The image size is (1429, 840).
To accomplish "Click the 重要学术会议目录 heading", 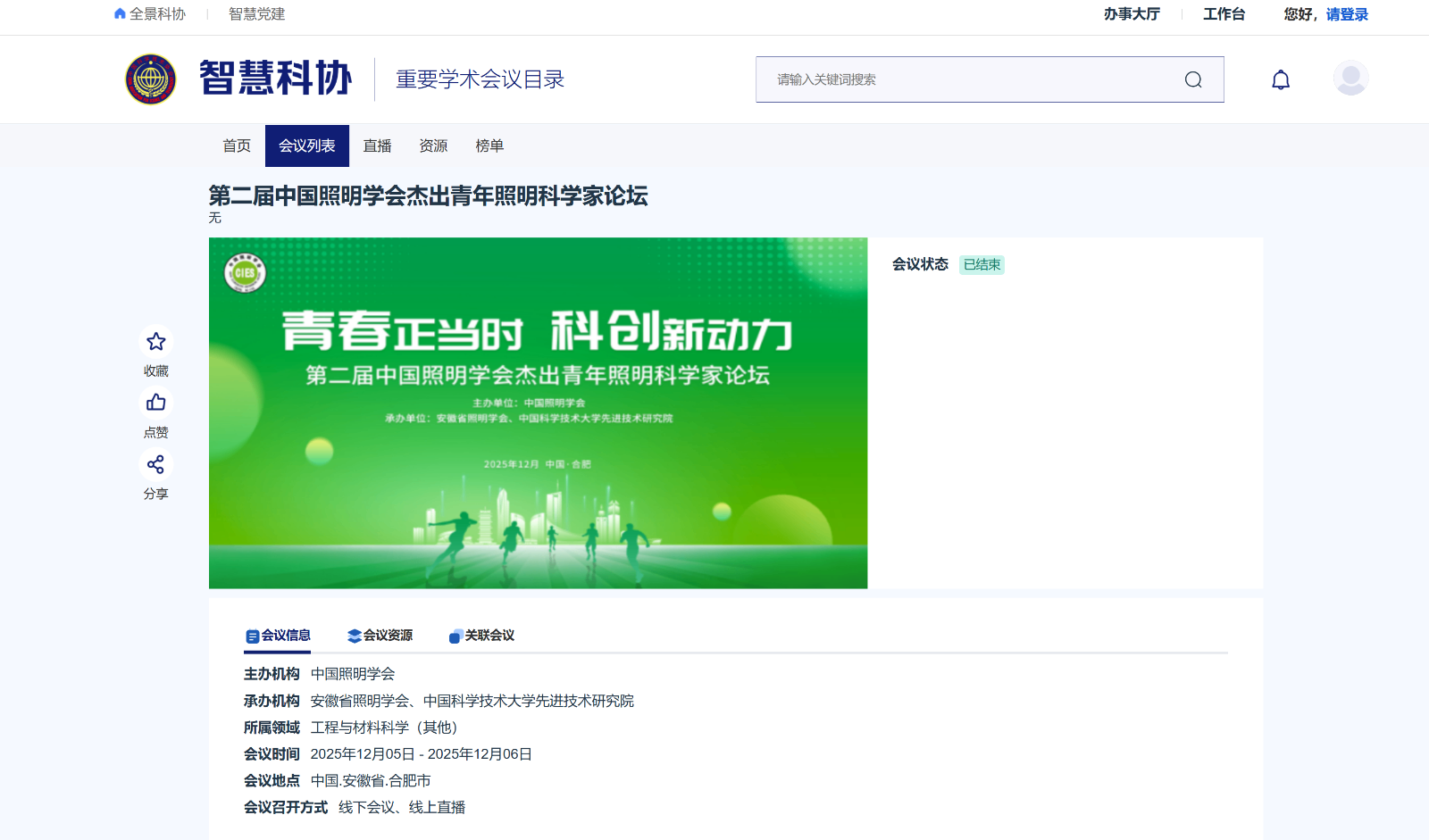I will (x=481, y=79).
